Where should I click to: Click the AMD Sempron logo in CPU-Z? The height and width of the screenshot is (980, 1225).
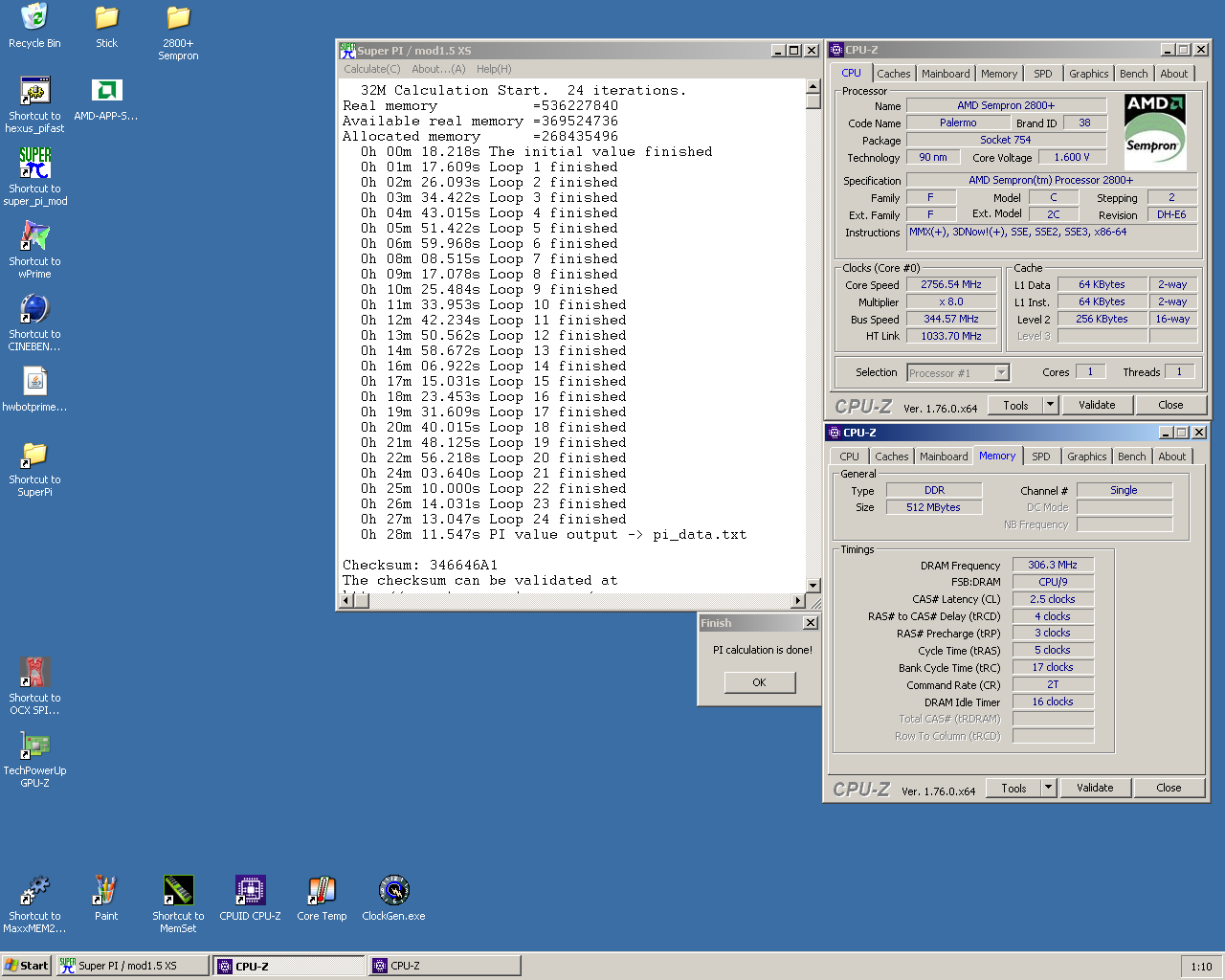tap(1155, 131)
